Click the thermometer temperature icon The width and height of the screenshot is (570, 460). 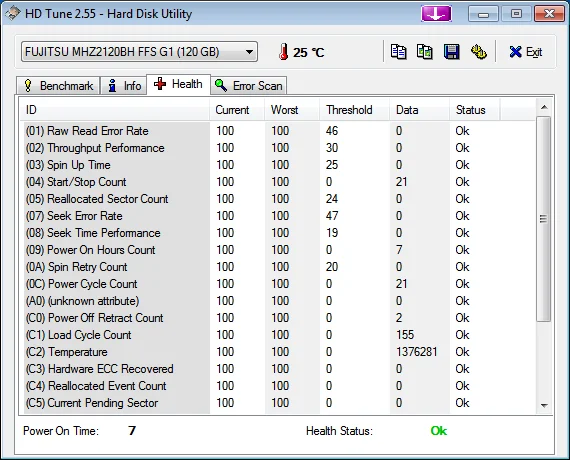(284, 52)
